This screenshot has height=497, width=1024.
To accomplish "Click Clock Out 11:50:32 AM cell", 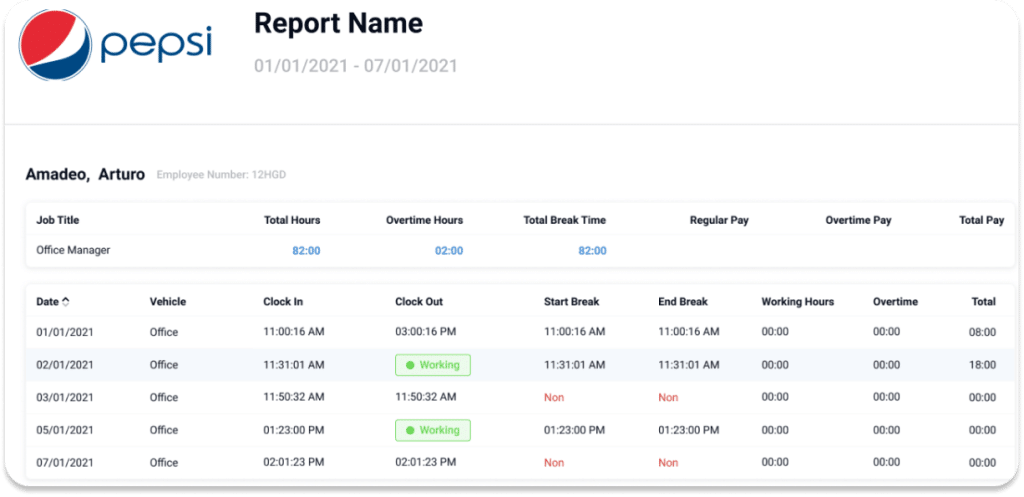I will click(426, 397).
